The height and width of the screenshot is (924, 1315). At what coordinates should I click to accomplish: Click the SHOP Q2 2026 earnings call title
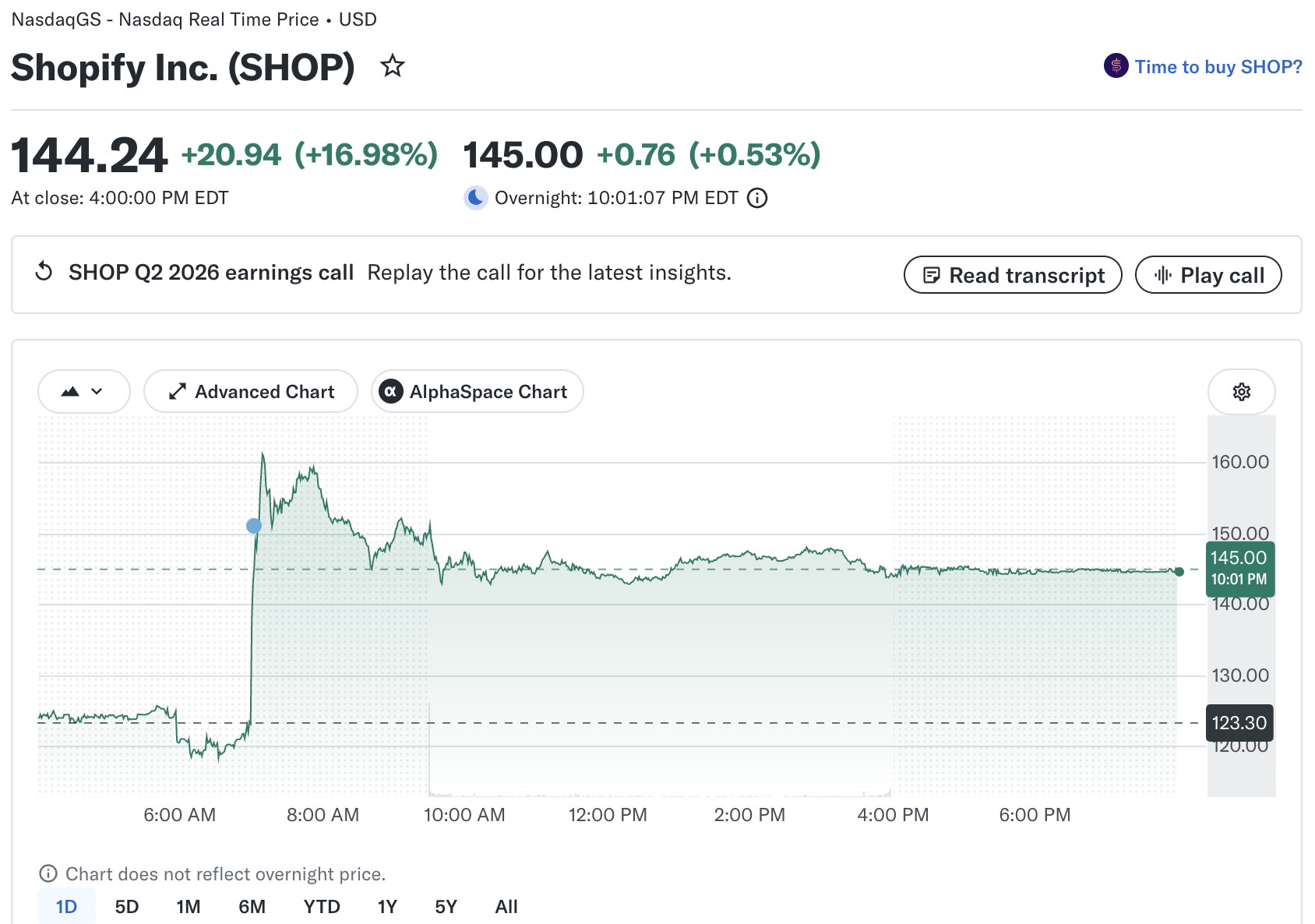[x=211, y=273]
